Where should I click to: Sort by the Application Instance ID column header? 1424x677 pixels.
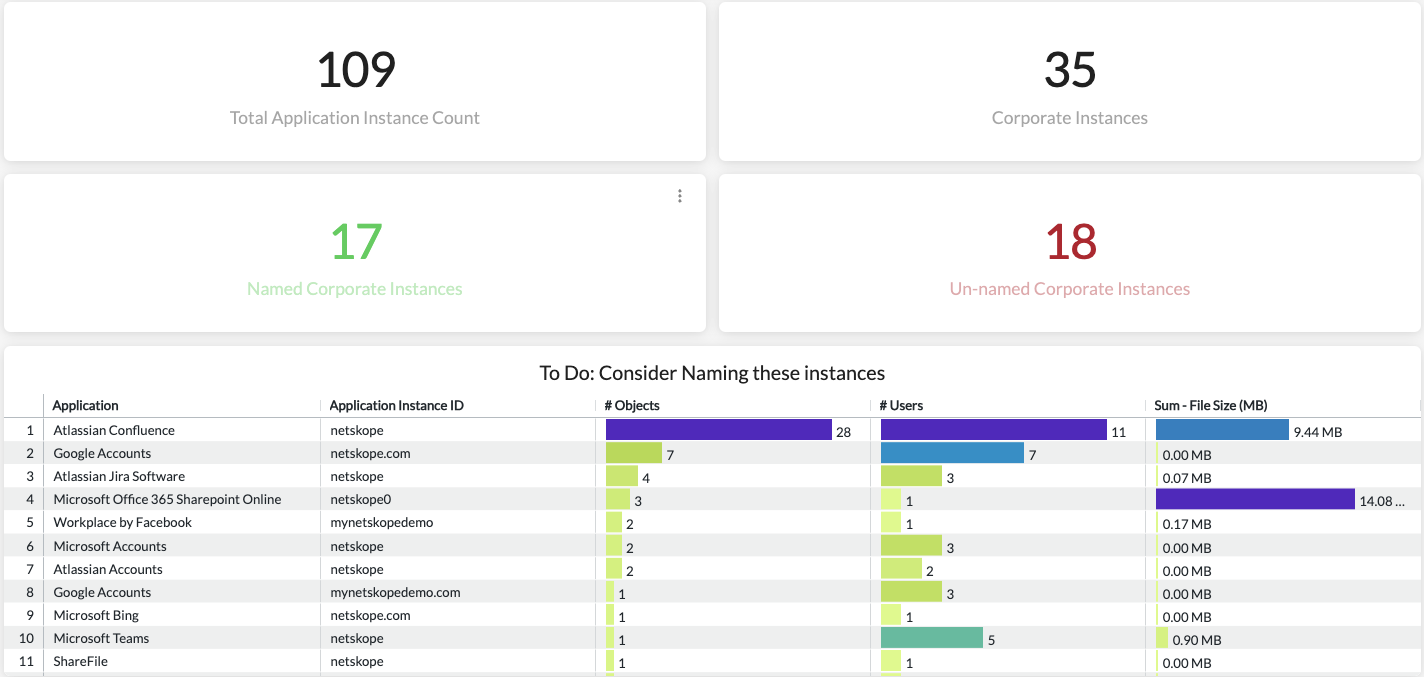point(396,405)
